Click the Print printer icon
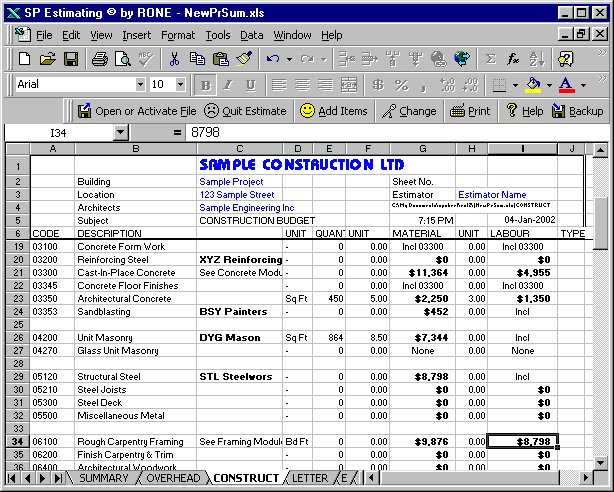The height and width of the screenshot is (492, 614). click(100, 59)
